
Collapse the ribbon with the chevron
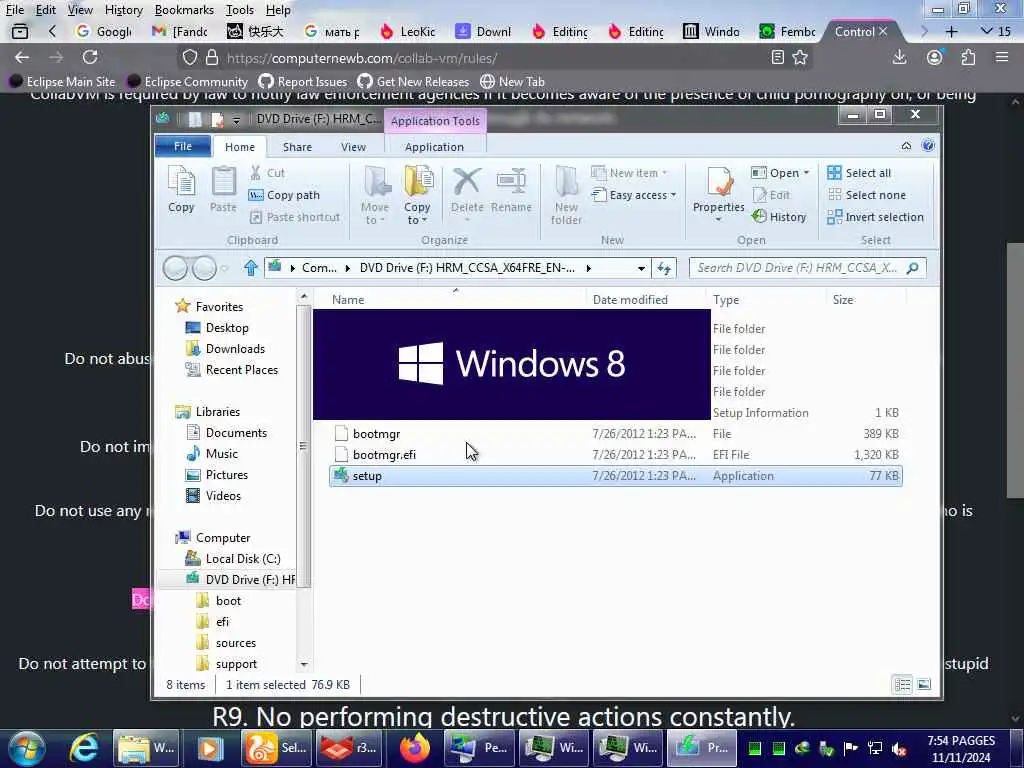906,146
